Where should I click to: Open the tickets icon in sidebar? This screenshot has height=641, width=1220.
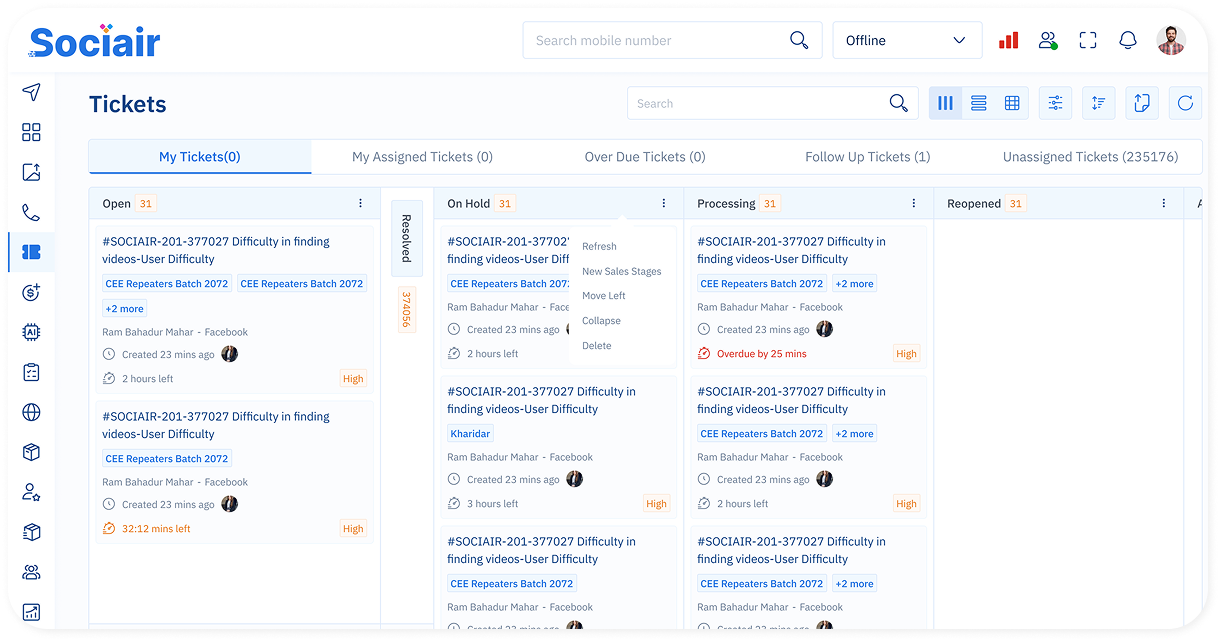click(31, 252)
